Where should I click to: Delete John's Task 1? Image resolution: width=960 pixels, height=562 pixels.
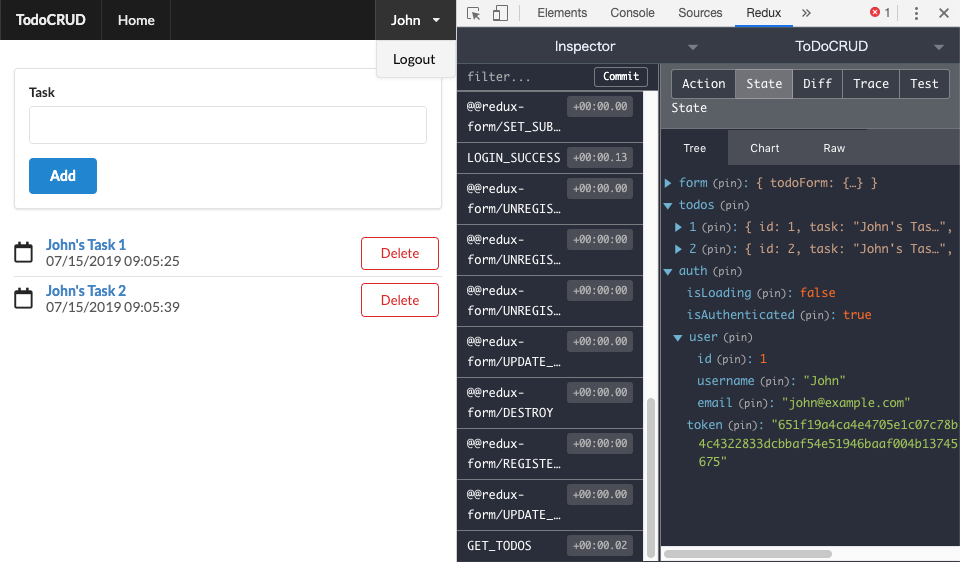coord(400,253)
